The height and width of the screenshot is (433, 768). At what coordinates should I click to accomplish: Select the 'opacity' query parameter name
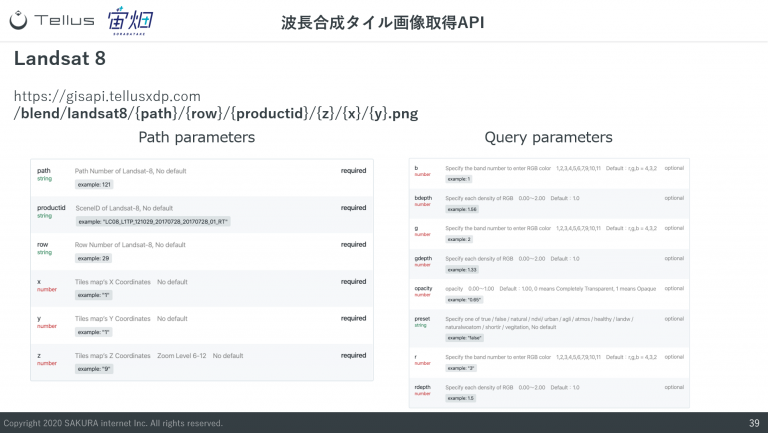pos(423,289)
